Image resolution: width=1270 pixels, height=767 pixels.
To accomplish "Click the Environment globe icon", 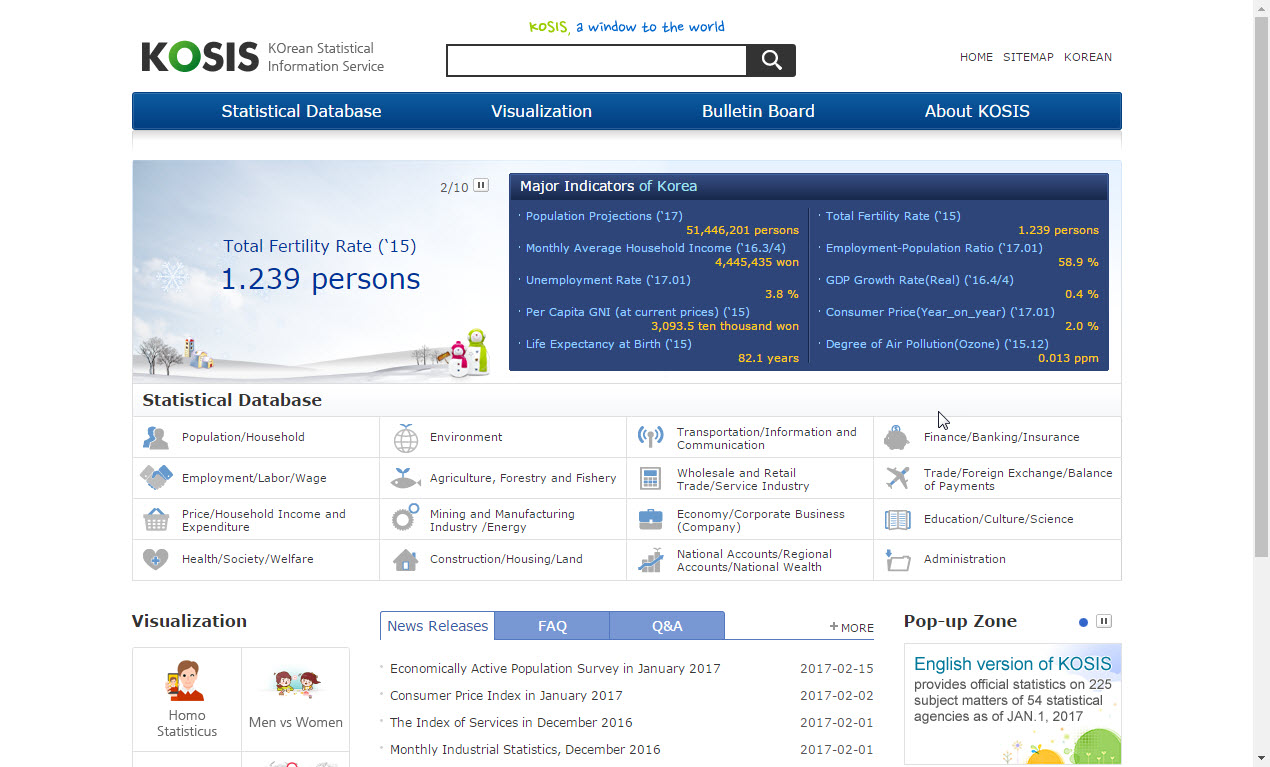I will pos(406,438).
